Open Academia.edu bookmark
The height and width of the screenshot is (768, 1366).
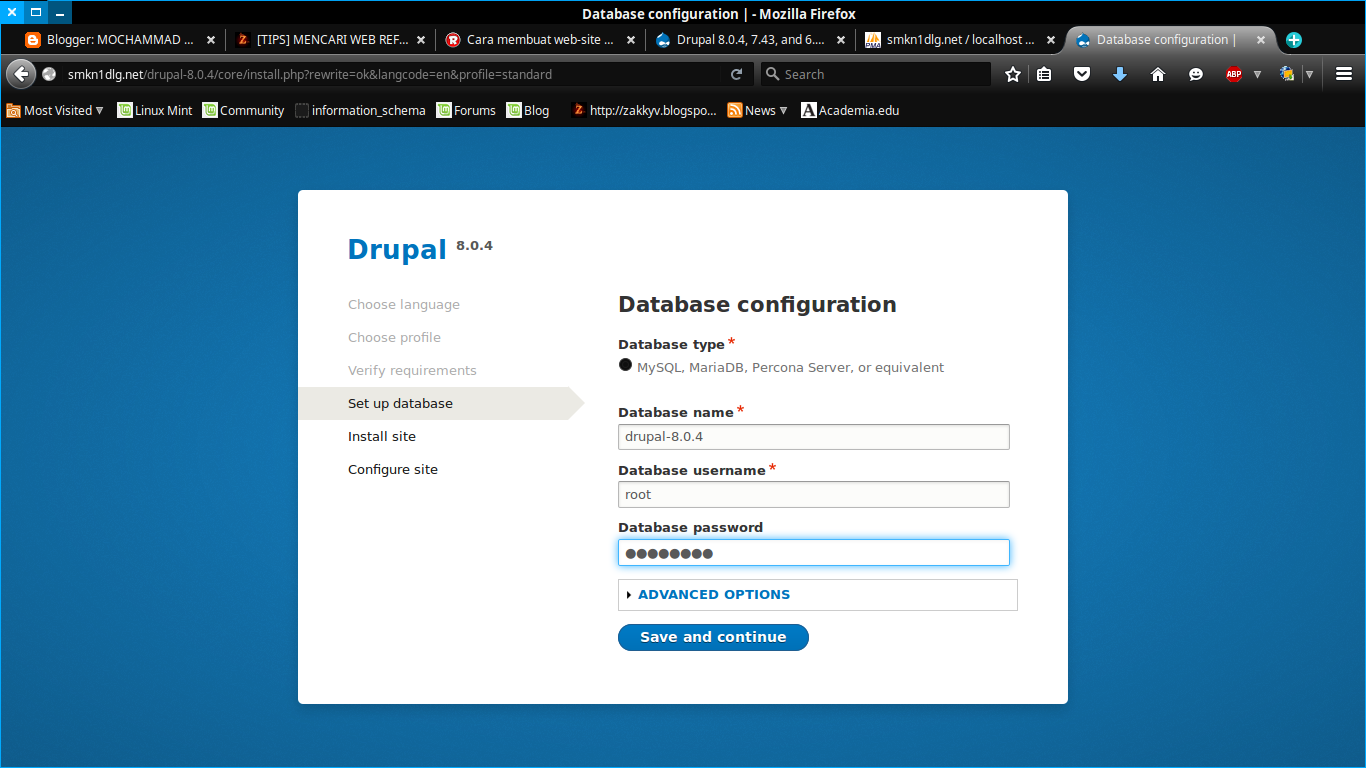850,110
